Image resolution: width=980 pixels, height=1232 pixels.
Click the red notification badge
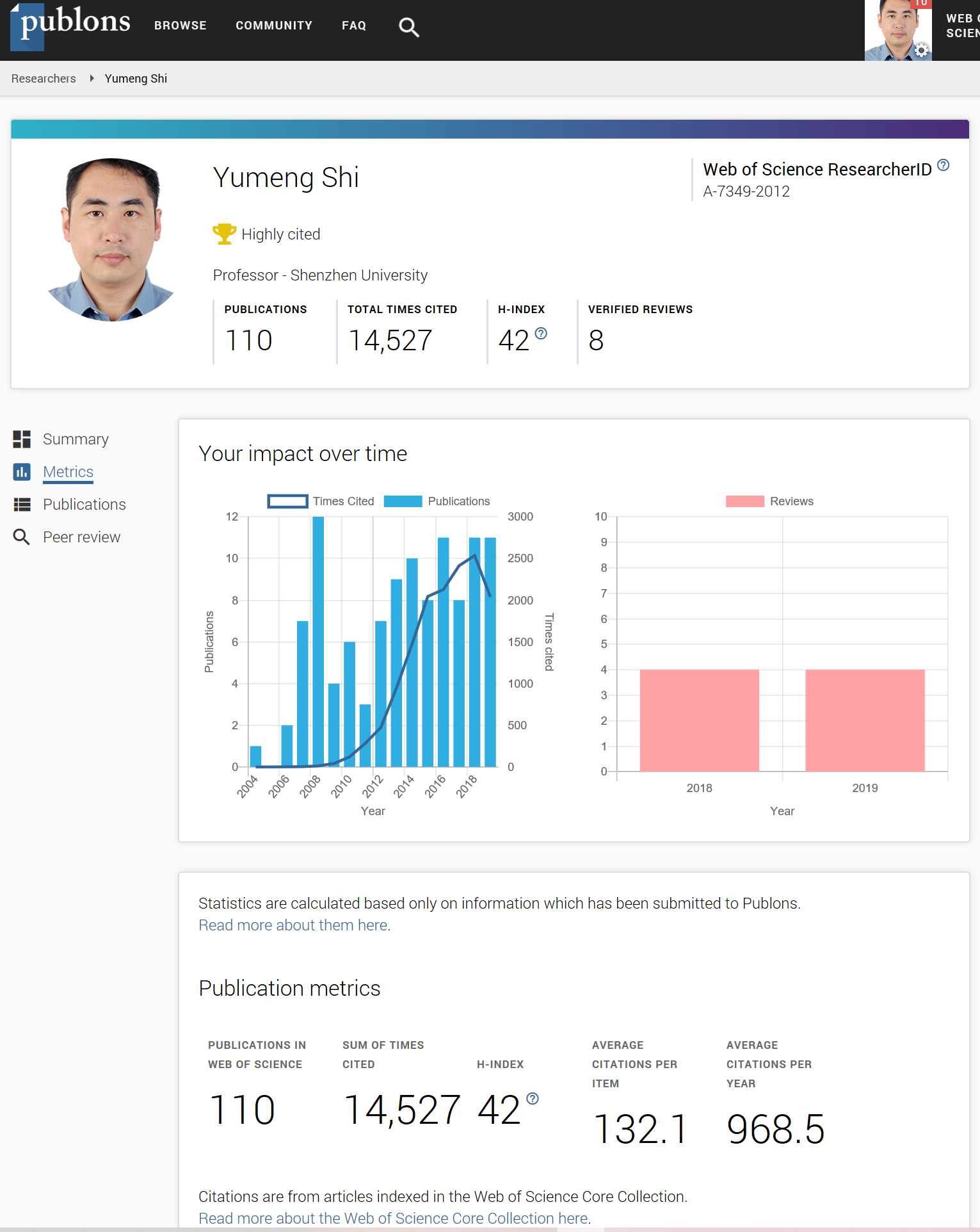(921, 4)
